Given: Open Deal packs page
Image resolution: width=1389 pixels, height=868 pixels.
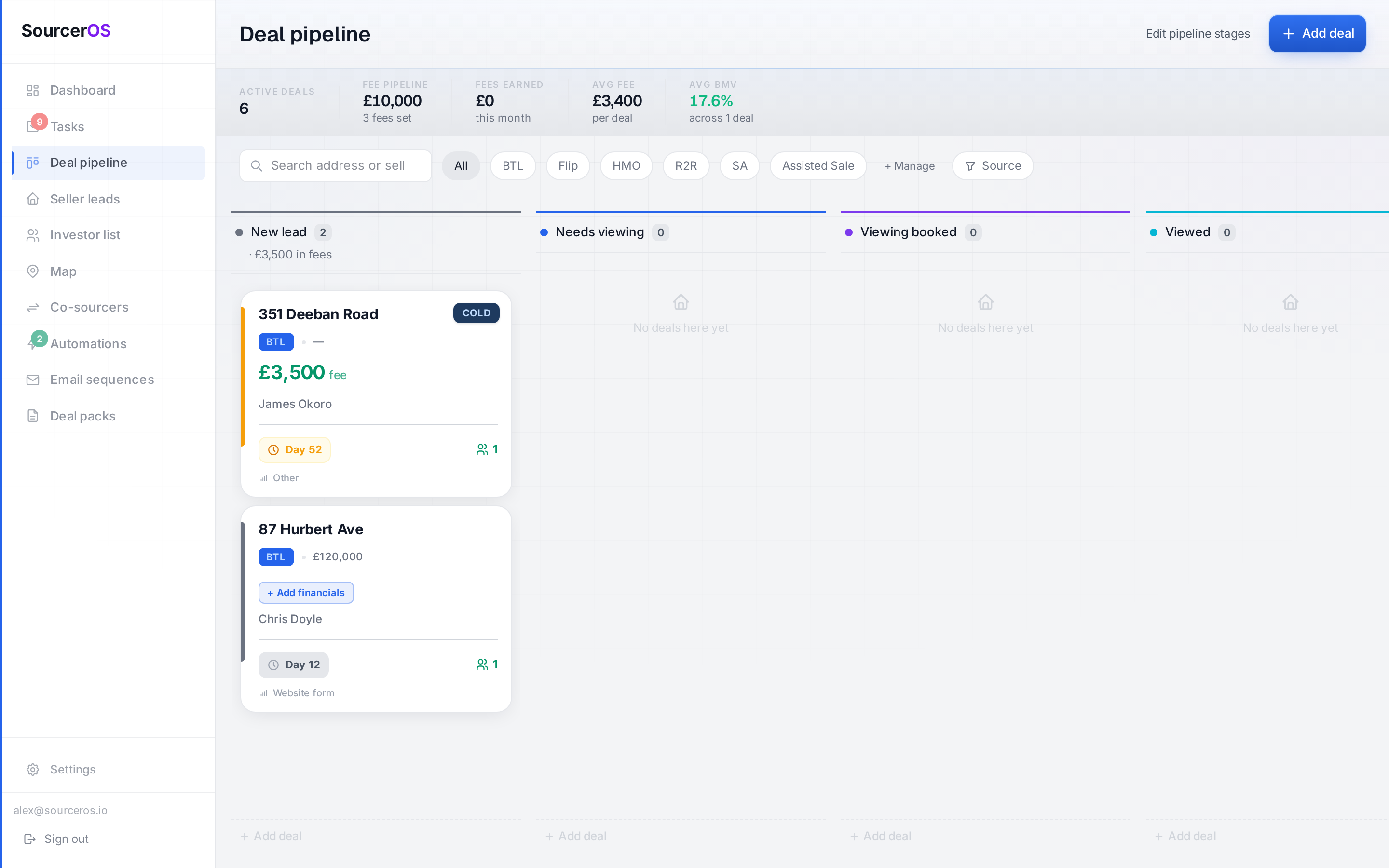Looking at the screenshot, I should [x=108, y=416].
